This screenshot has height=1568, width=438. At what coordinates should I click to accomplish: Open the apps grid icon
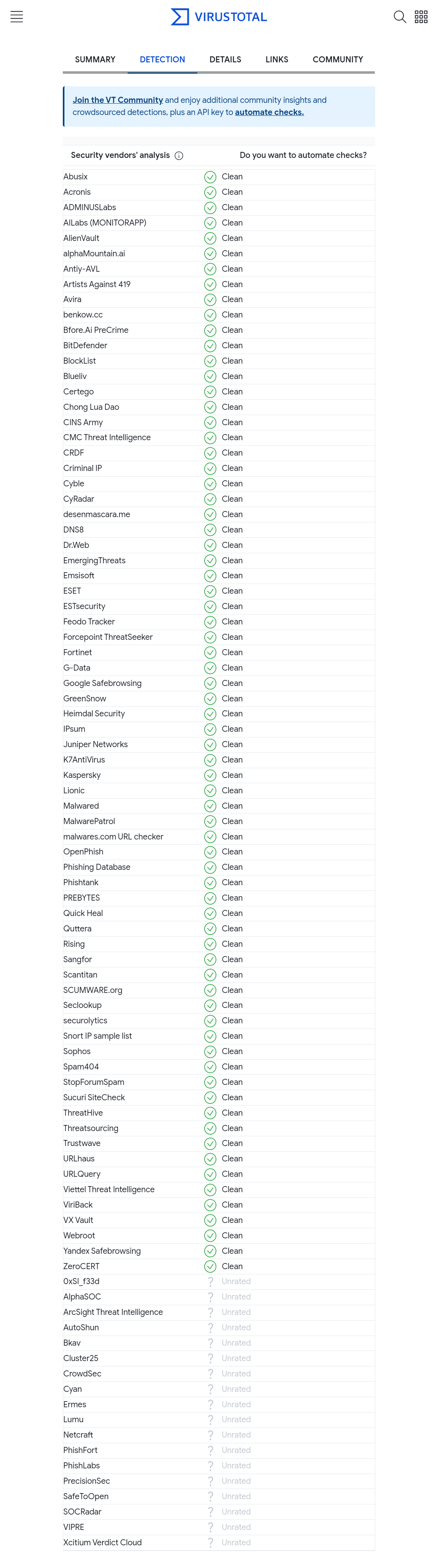pyautogui.click(x=421, y=17)
